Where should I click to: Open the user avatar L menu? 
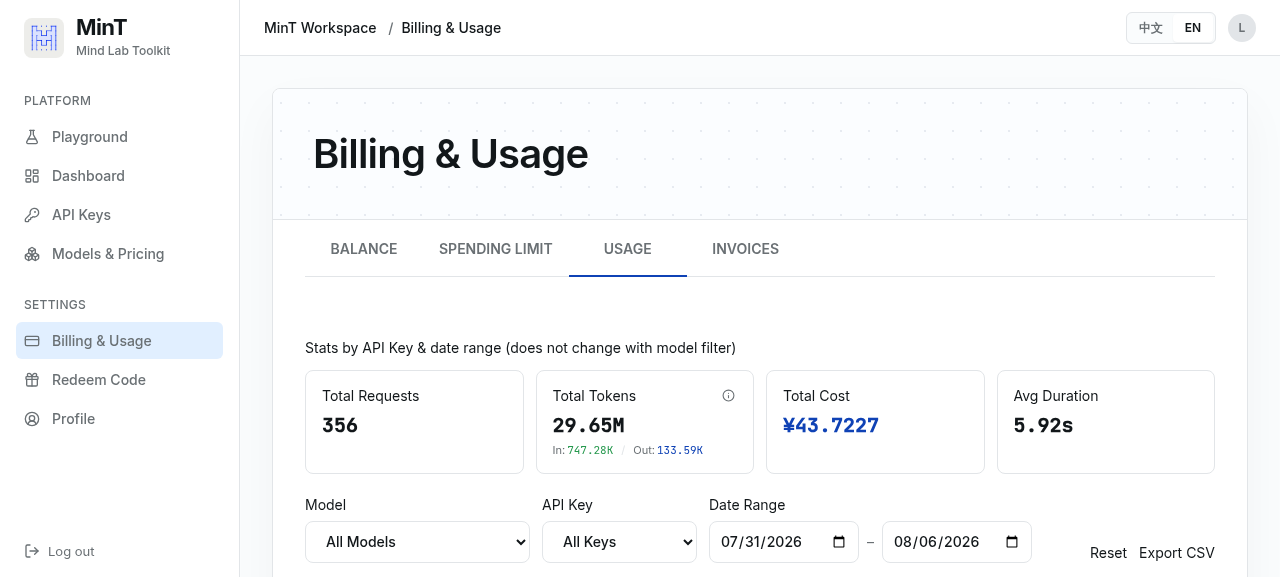(1241, 28)
